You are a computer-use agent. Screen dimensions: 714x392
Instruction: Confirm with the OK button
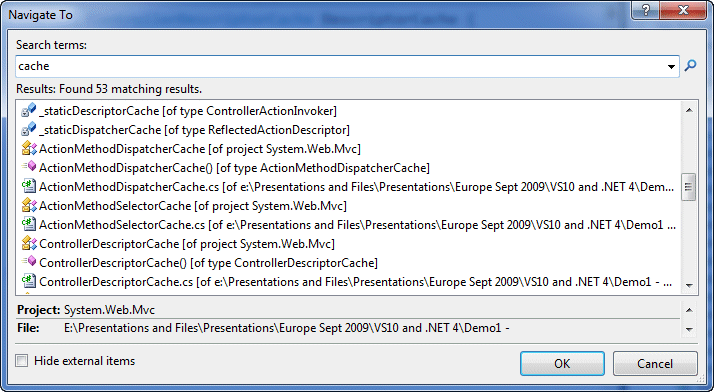(562, 363)
